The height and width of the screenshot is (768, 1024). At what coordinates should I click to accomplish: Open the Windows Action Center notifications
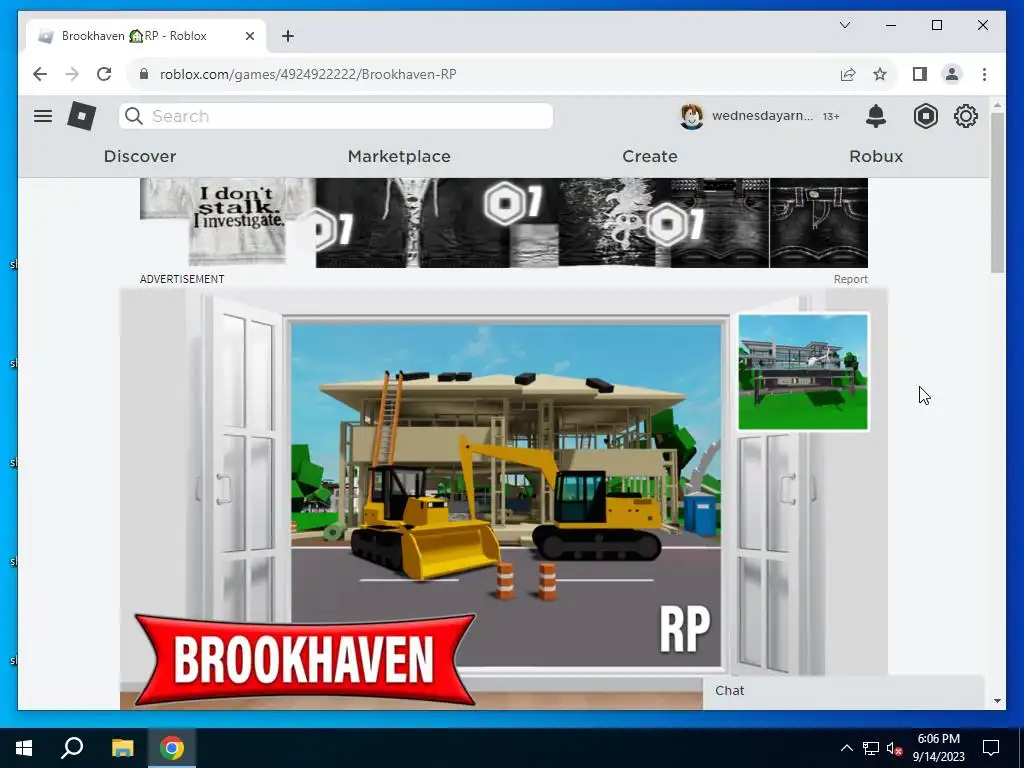pos(991,748)
